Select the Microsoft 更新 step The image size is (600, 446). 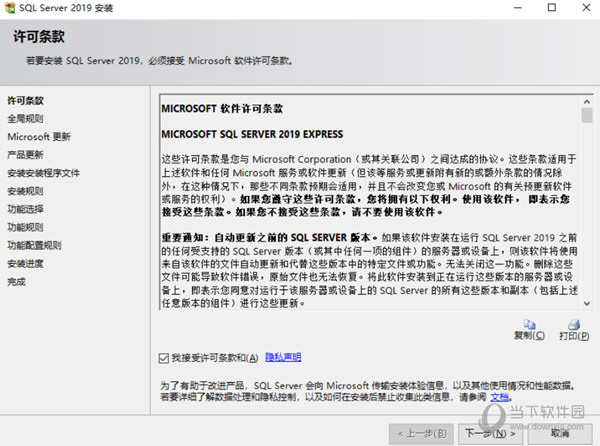39,137
